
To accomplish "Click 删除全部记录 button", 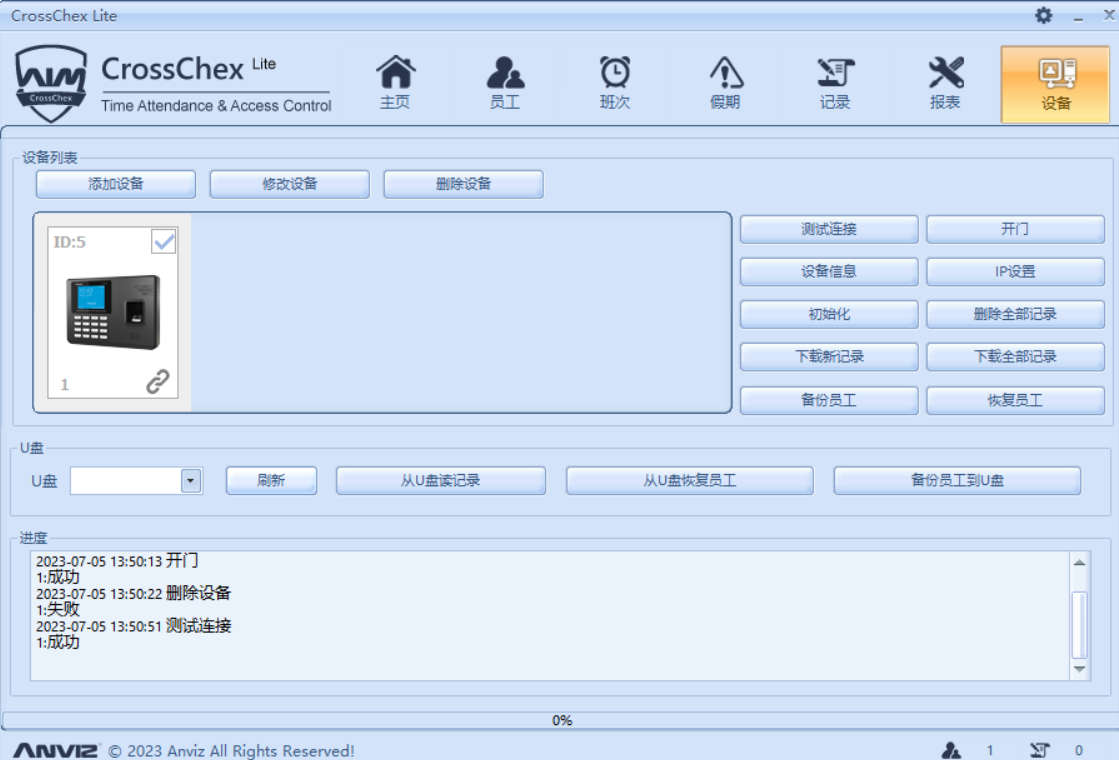I will [x=1016, y=314].
